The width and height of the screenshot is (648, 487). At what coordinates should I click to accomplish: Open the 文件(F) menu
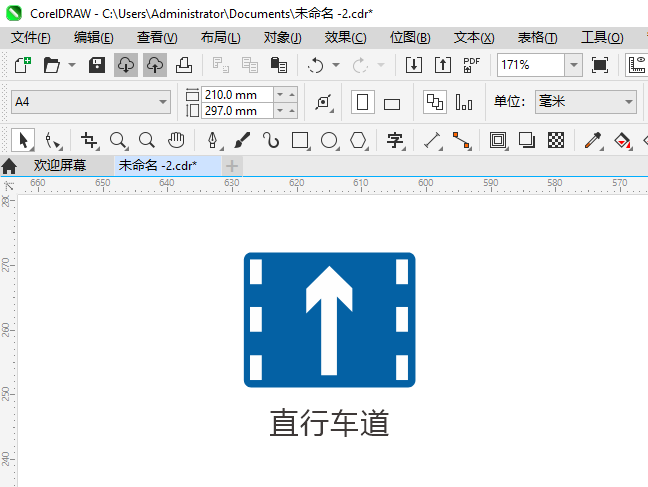tap(31, 38)
